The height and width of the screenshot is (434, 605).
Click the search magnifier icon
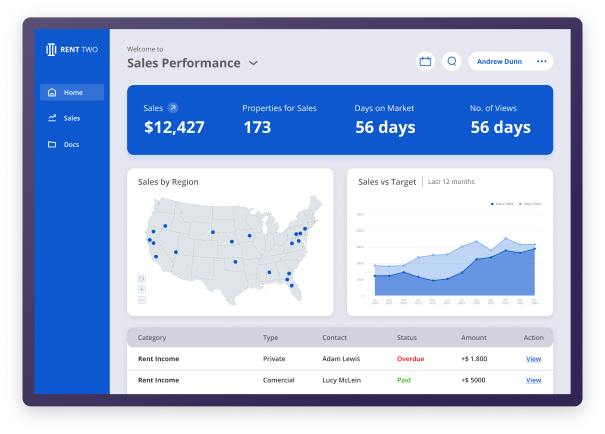click(x=452, y=62)
